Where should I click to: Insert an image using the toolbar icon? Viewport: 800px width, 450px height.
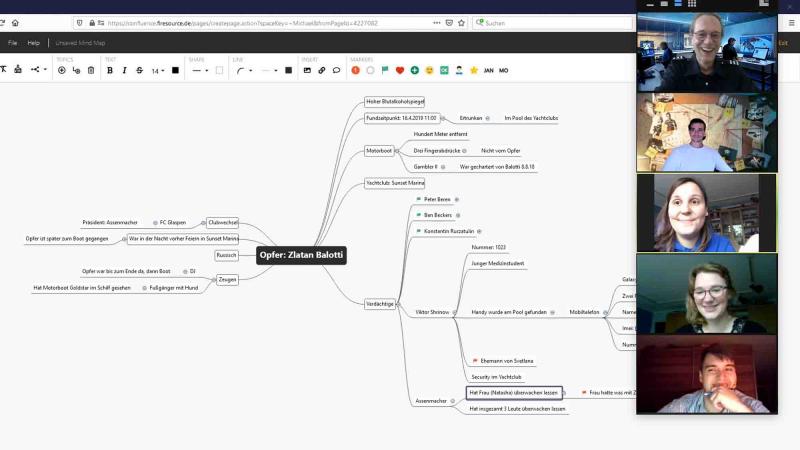307,70
